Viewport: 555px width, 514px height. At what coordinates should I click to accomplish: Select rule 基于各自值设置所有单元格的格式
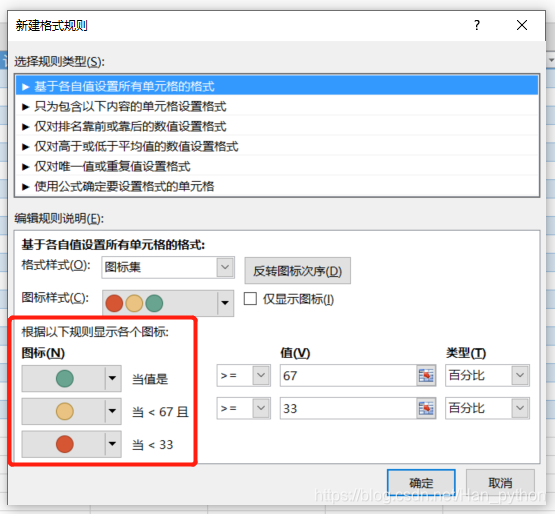coord(277,86)
